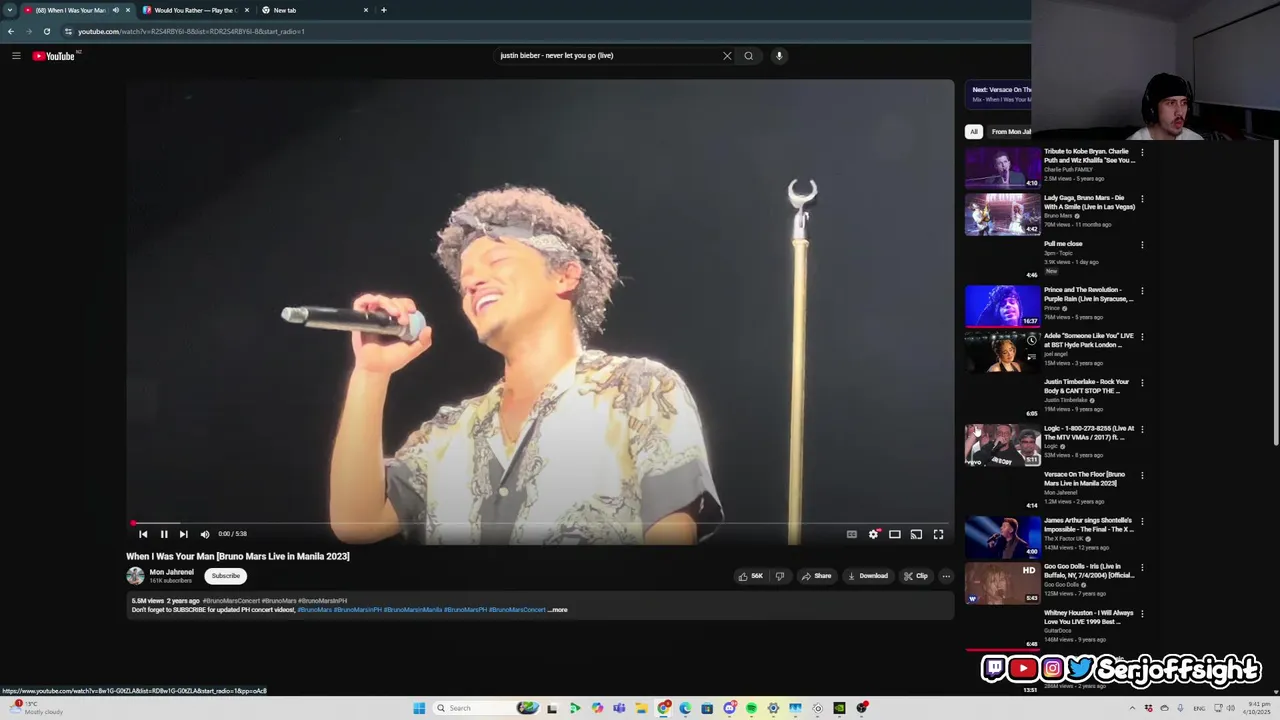
Task: Like the video with 56K likes
Action: pos(750,576)
